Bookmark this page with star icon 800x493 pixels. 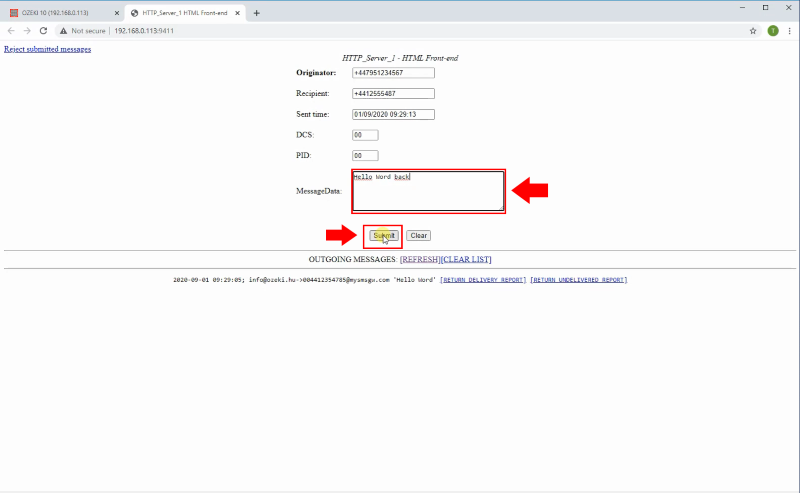click(x=753, y=31)
